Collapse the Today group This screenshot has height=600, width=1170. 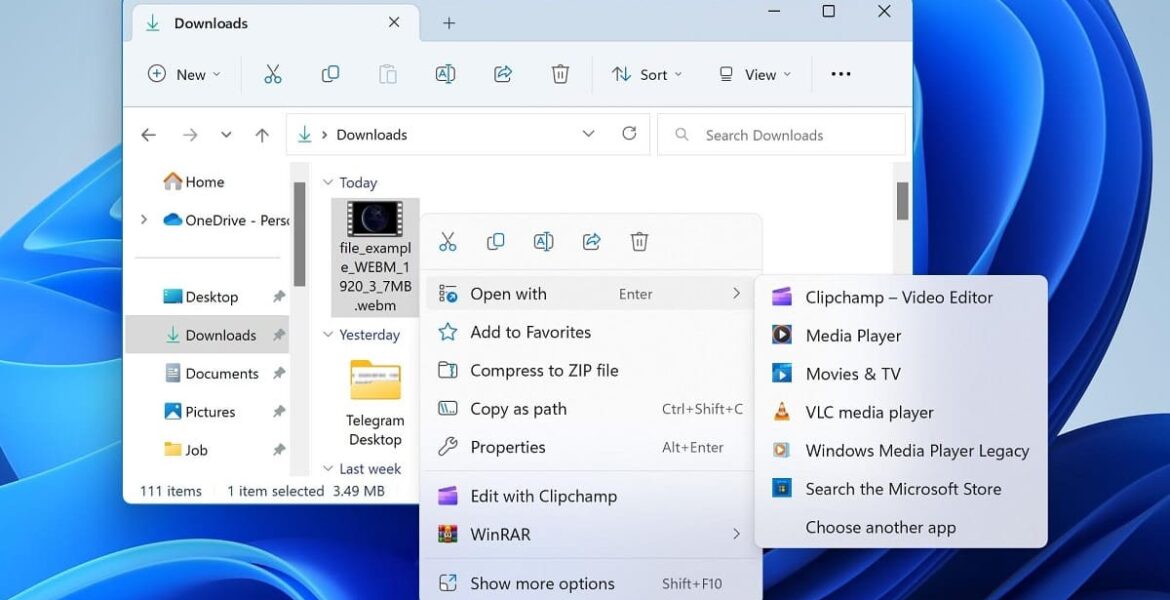click(327, 183)
